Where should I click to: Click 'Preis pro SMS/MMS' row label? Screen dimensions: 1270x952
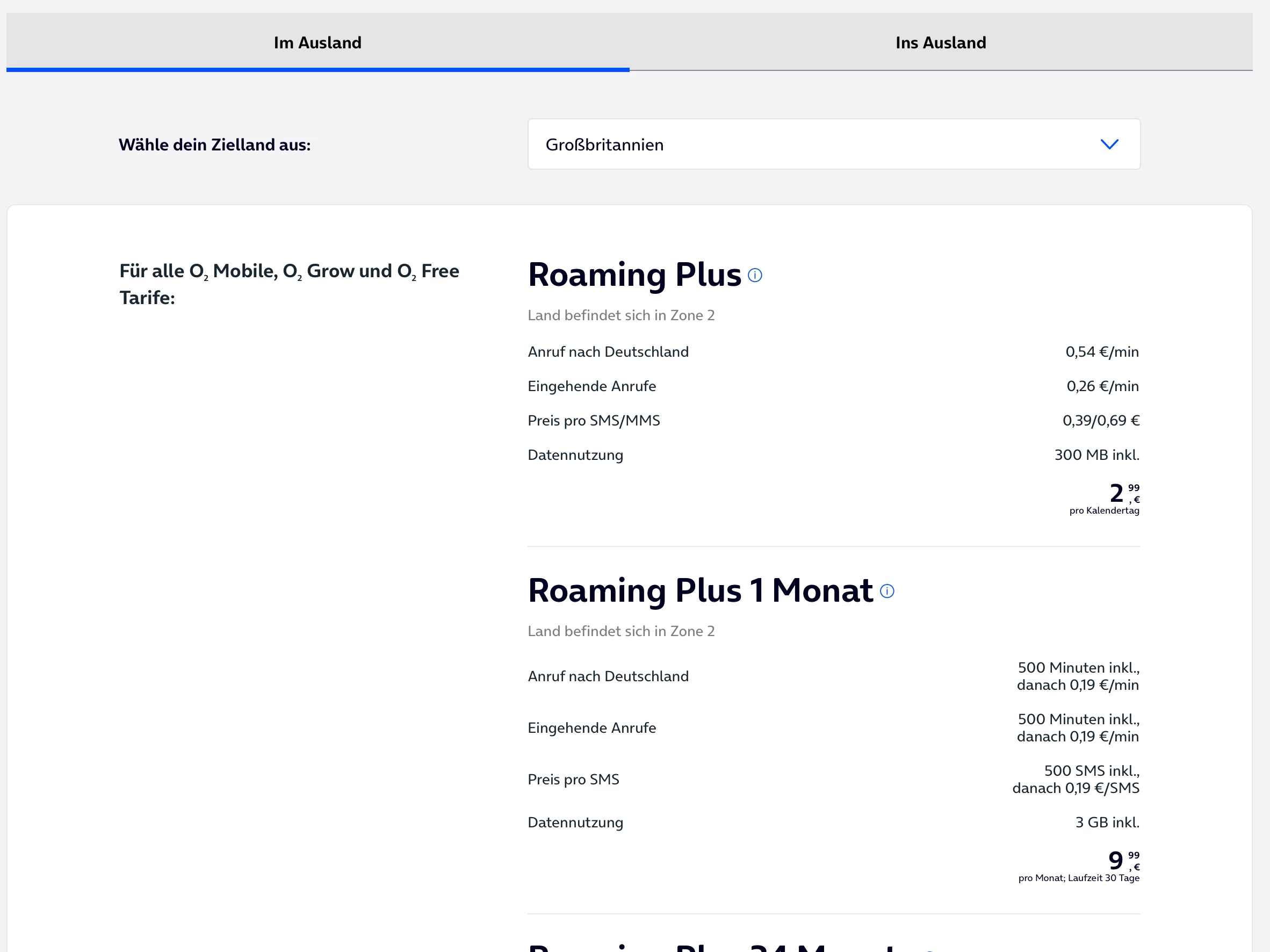click(x=593, y=420)
